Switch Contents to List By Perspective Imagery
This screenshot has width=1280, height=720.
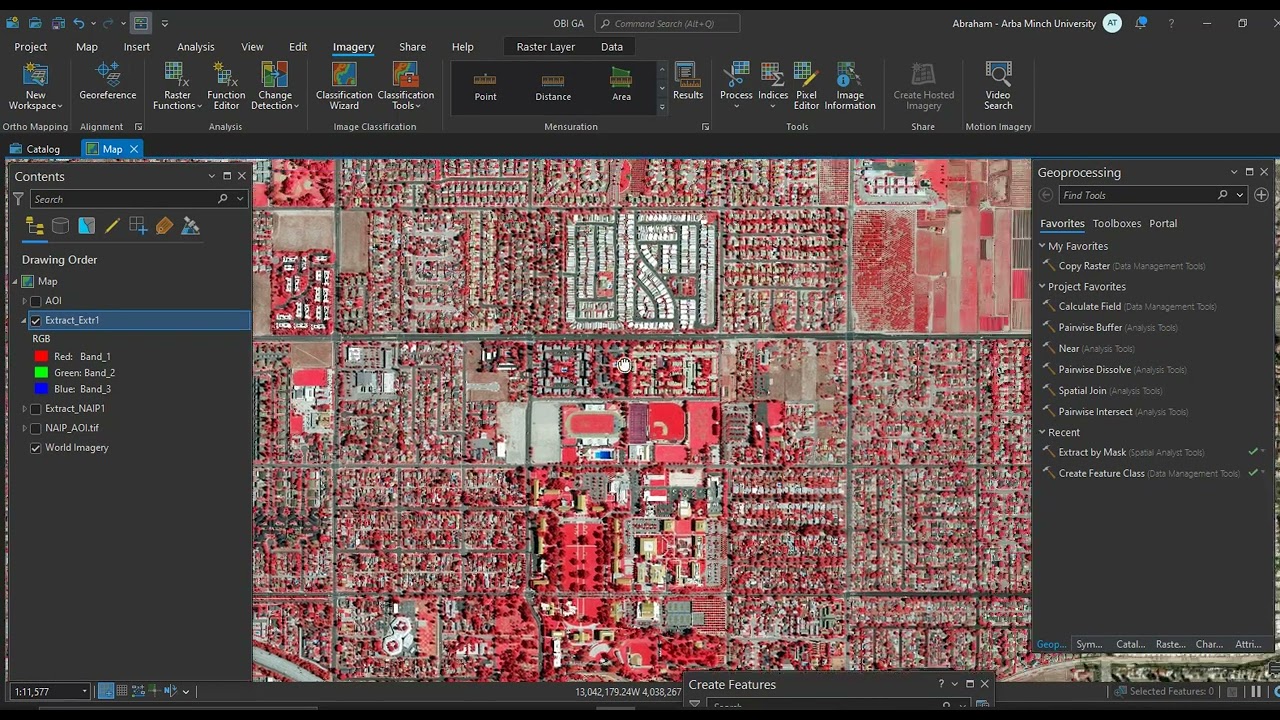coord(190,226)
